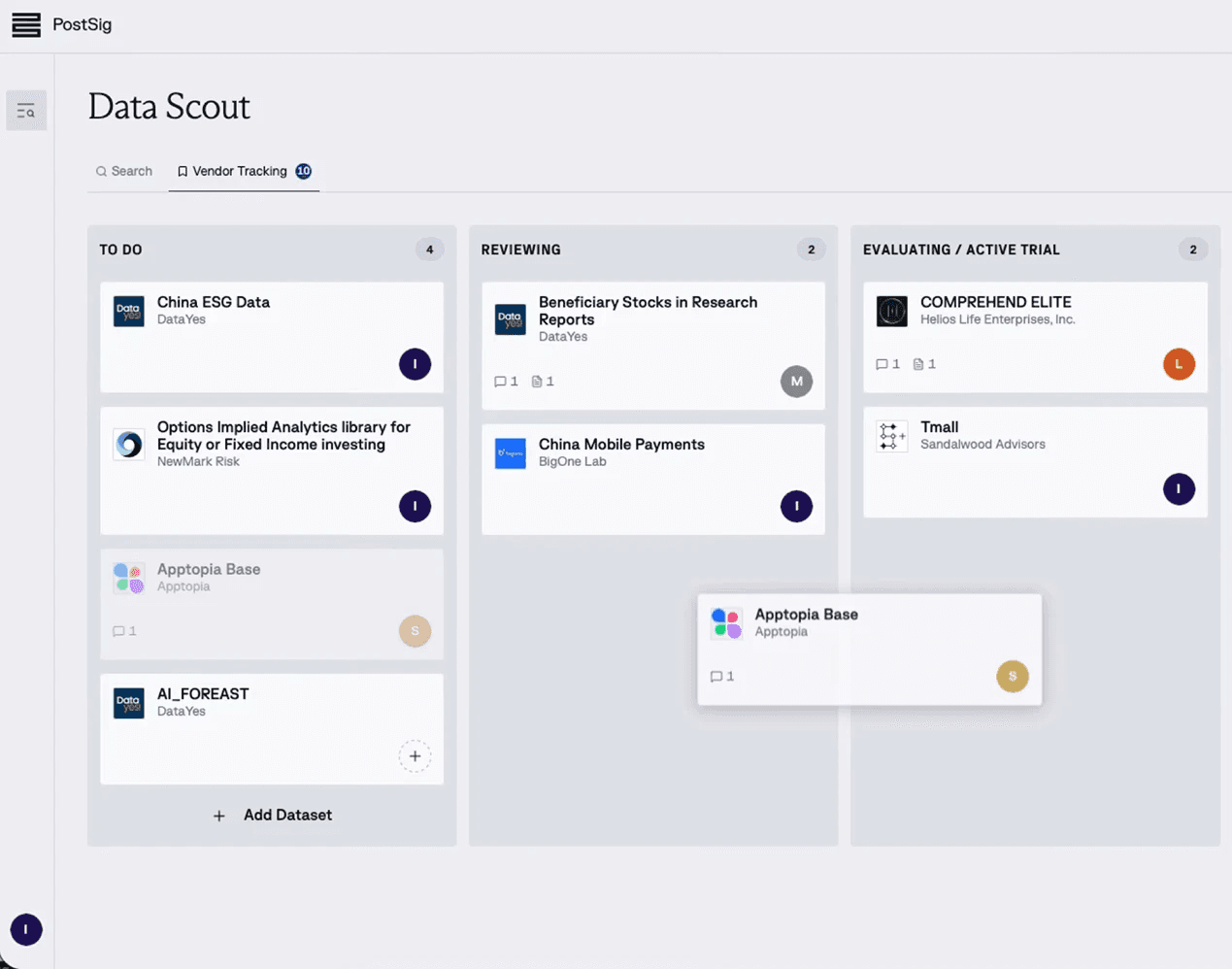Open the AI_FOREAST card title

(x=203, y=693)
